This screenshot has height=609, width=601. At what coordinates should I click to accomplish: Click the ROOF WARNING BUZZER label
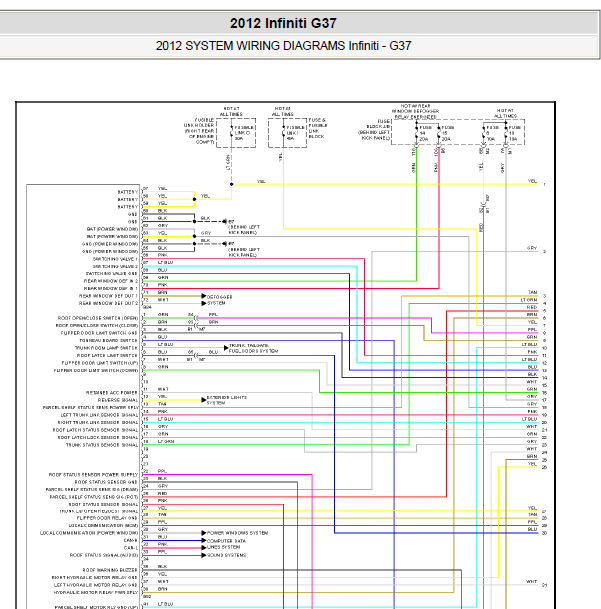[110, 570]
